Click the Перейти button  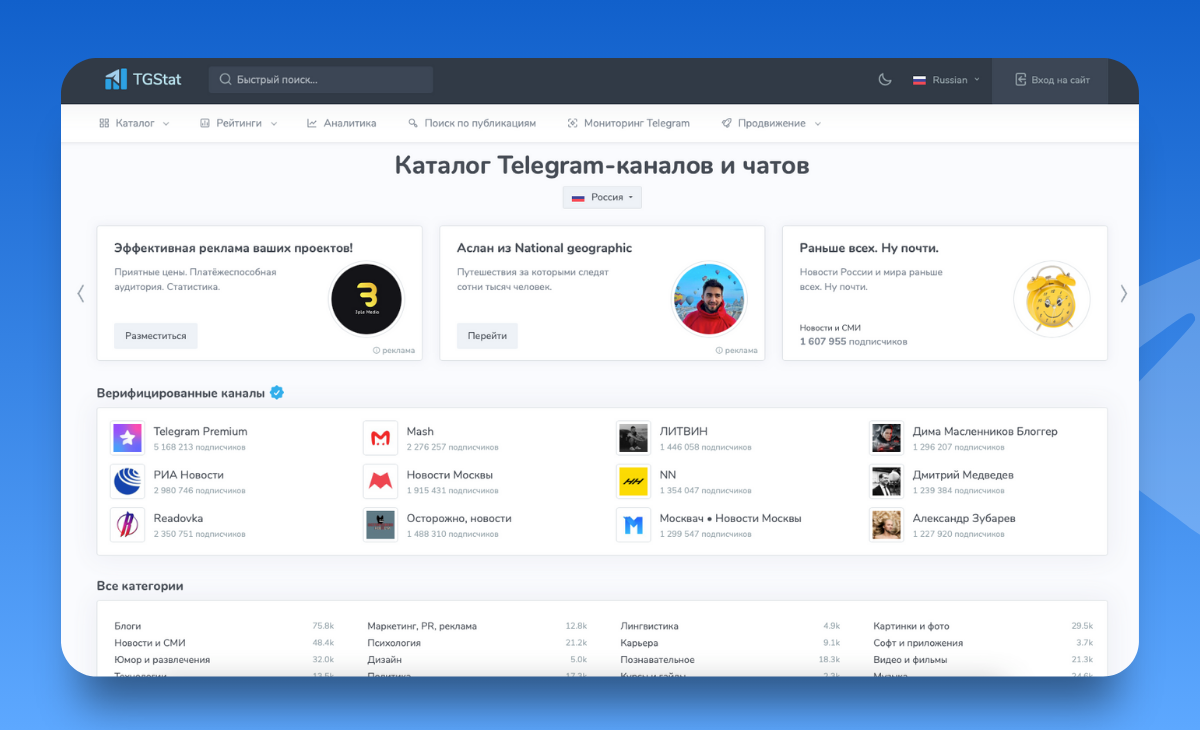click(487, 336)
